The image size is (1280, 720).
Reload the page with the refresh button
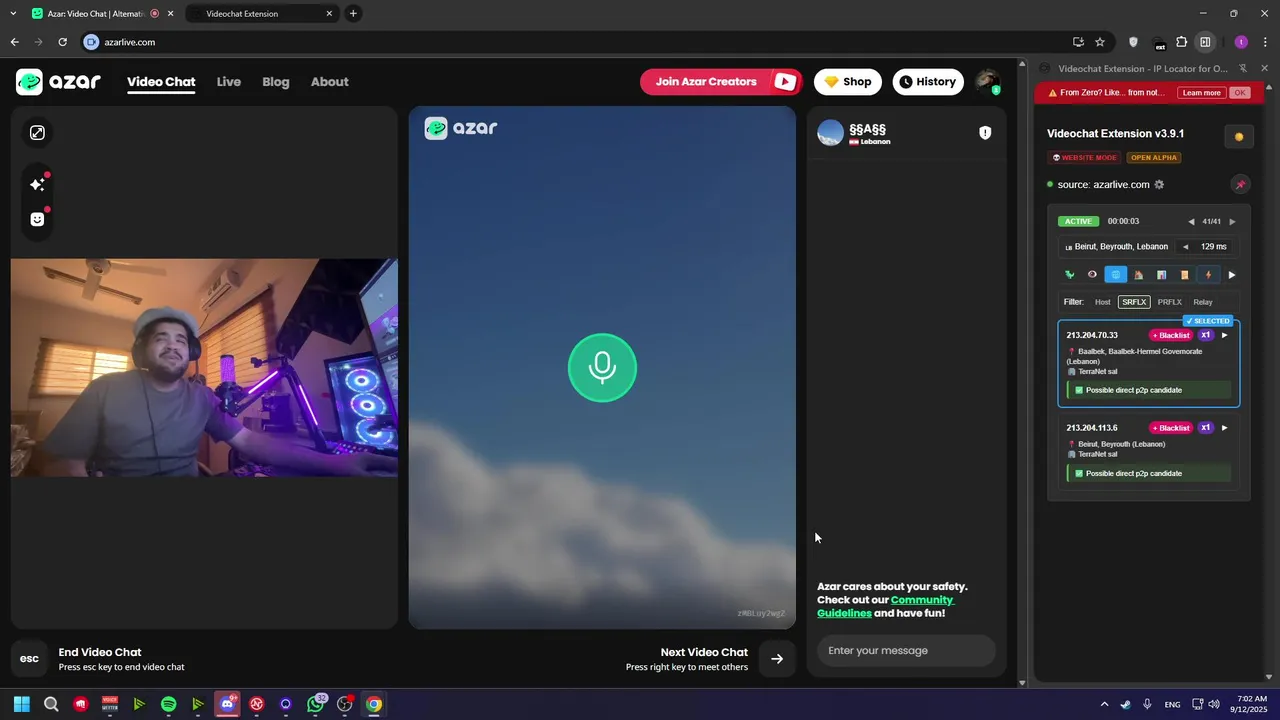62,42
